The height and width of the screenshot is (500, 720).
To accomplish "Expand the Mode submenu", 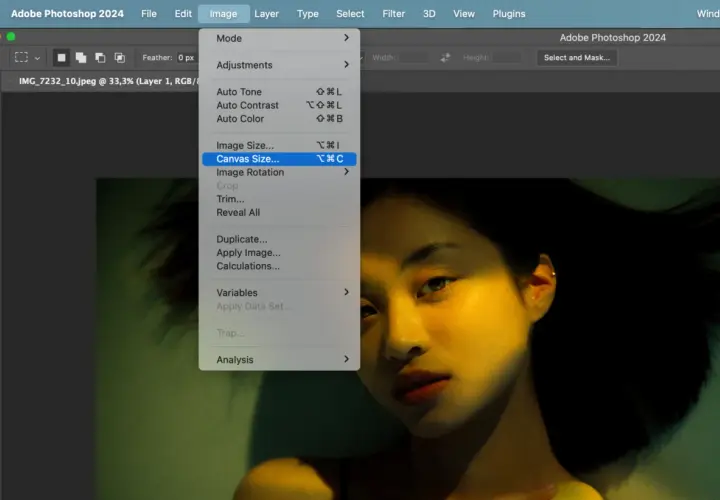I will [x=279, y=38].
